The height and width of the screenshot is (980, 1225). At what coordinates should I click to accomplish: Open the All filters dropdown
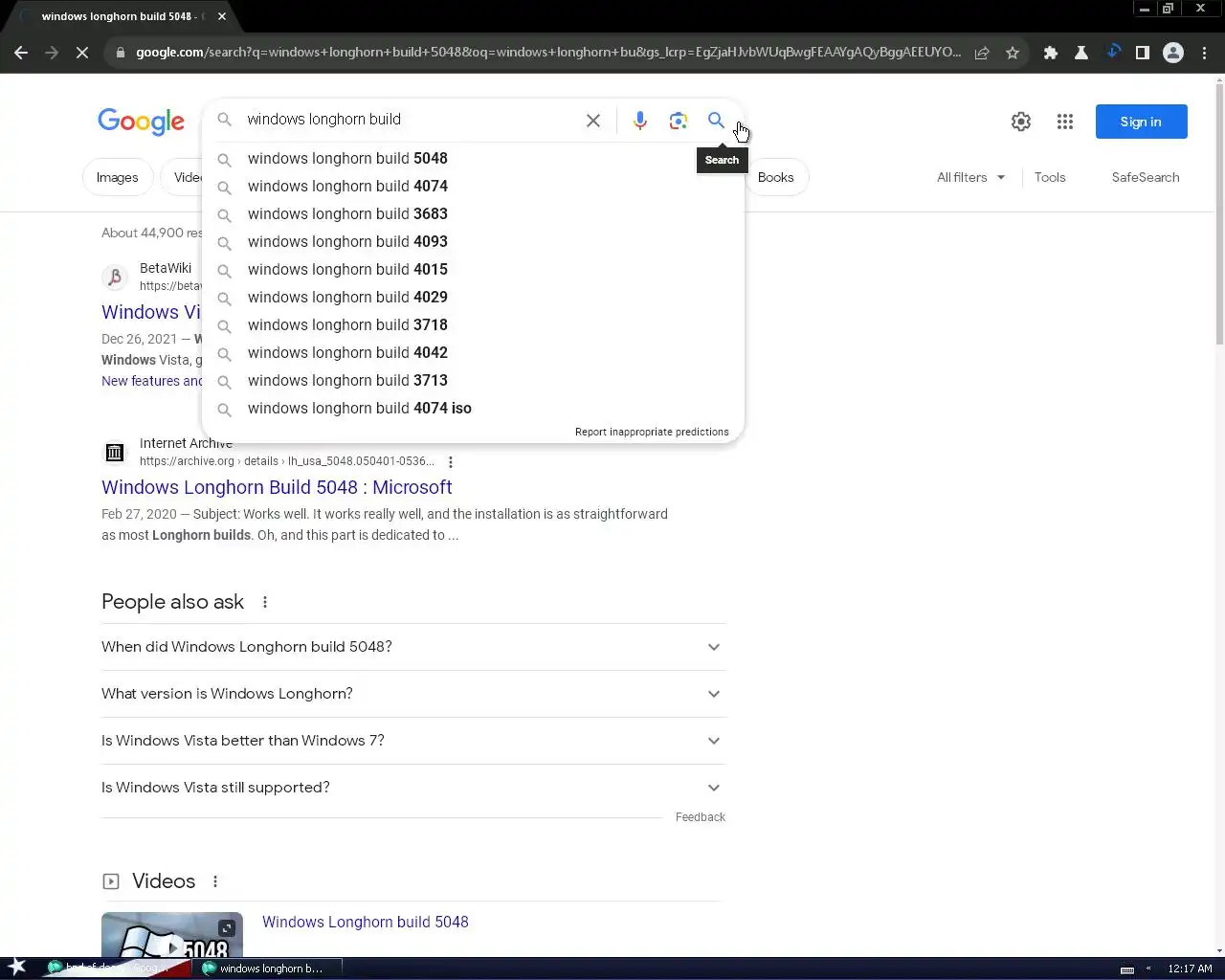click(970, 178)
